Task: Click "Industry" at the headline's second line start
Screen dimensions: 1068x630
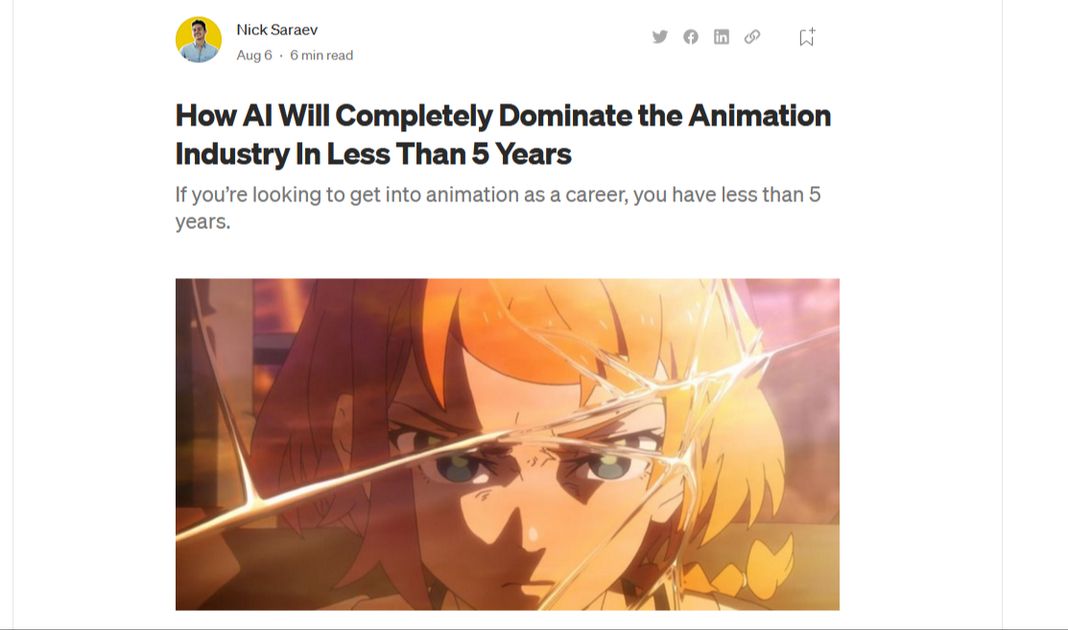Action: 232,154
